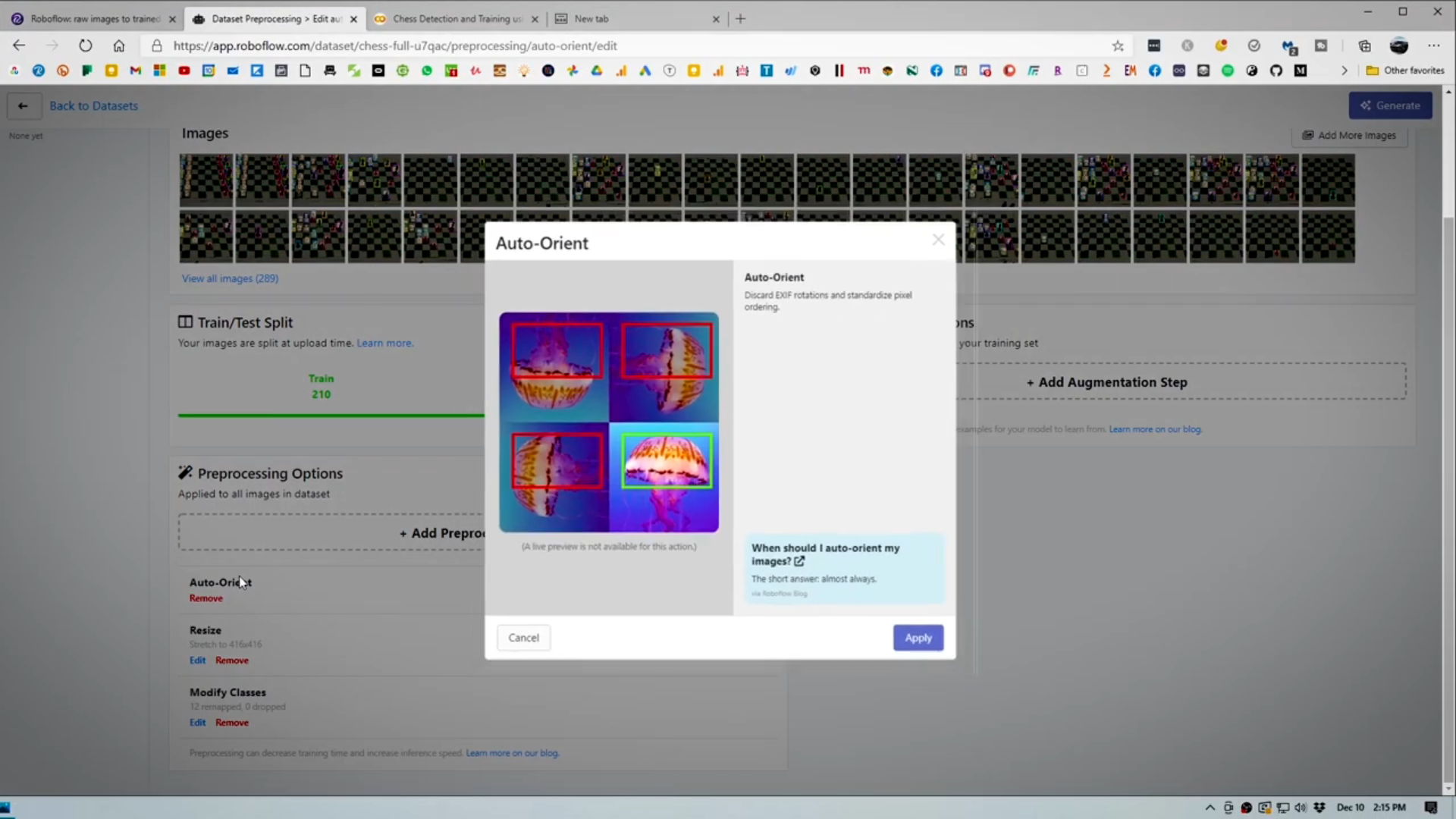The height and width of the screenshot is (819, 1456).
Task: Switch to the Chess Detection and Training tab
Action: pos(455,18)
